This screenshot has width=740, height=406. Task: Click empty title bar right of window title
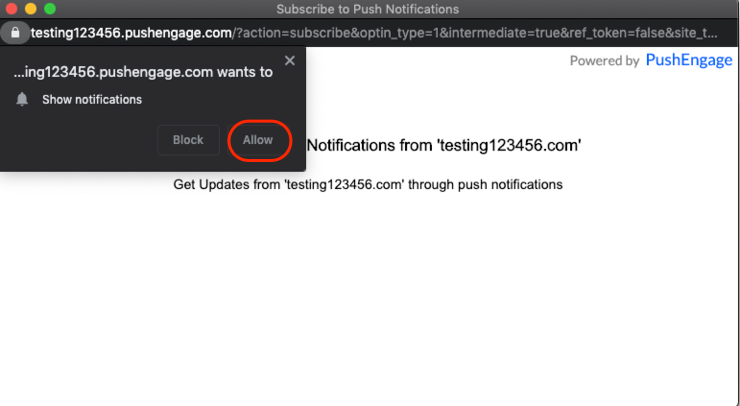click(x=597, y=9)
